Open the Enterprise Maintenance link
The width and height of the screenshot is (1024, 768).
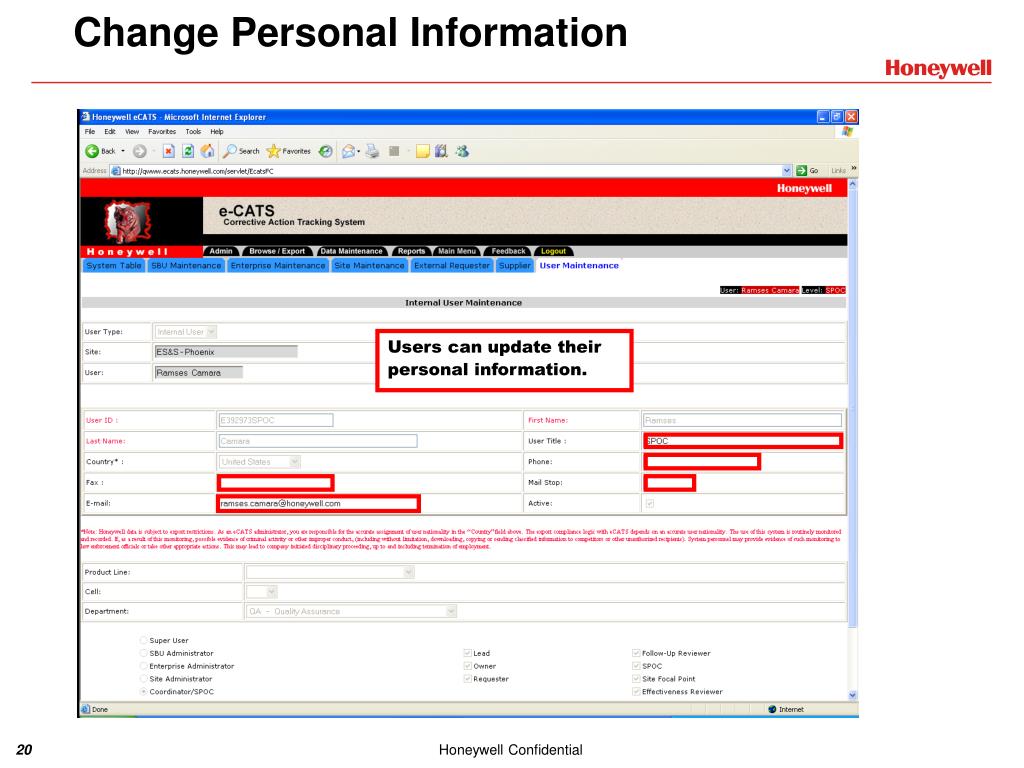(x=278, y=266)
